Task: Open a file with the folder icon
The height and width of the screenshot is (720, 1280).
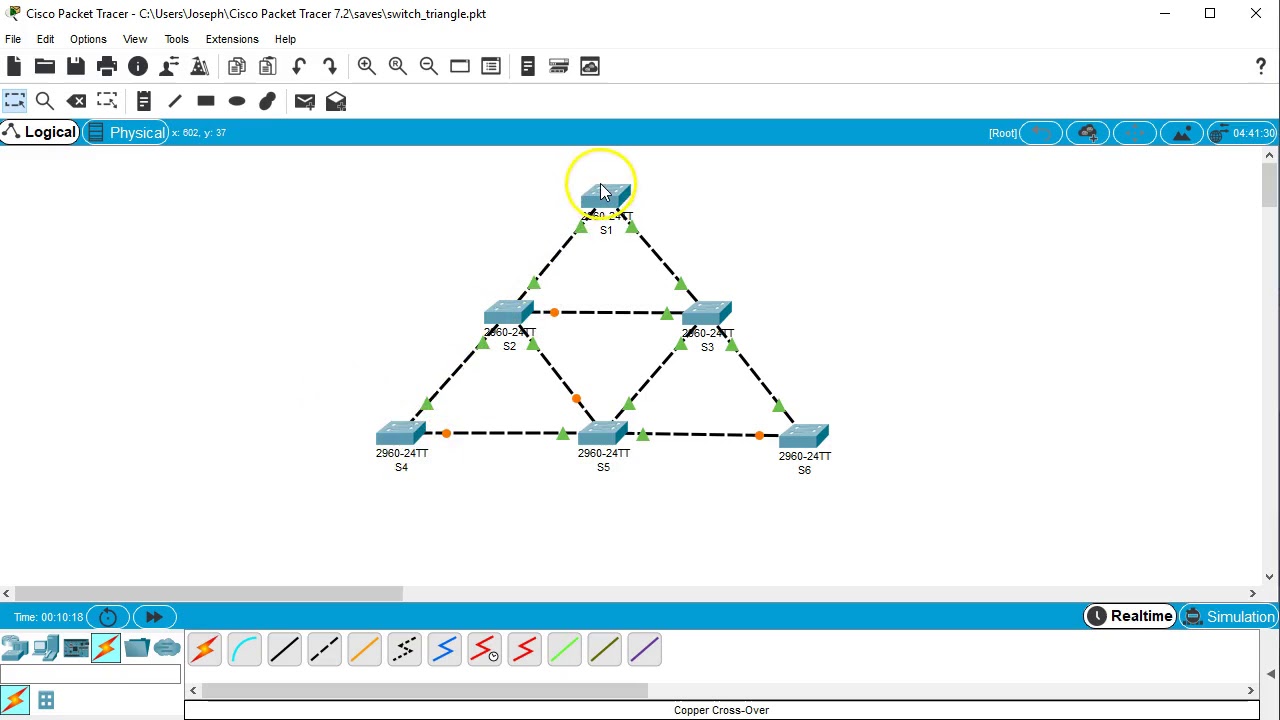Action: [45, 66]
